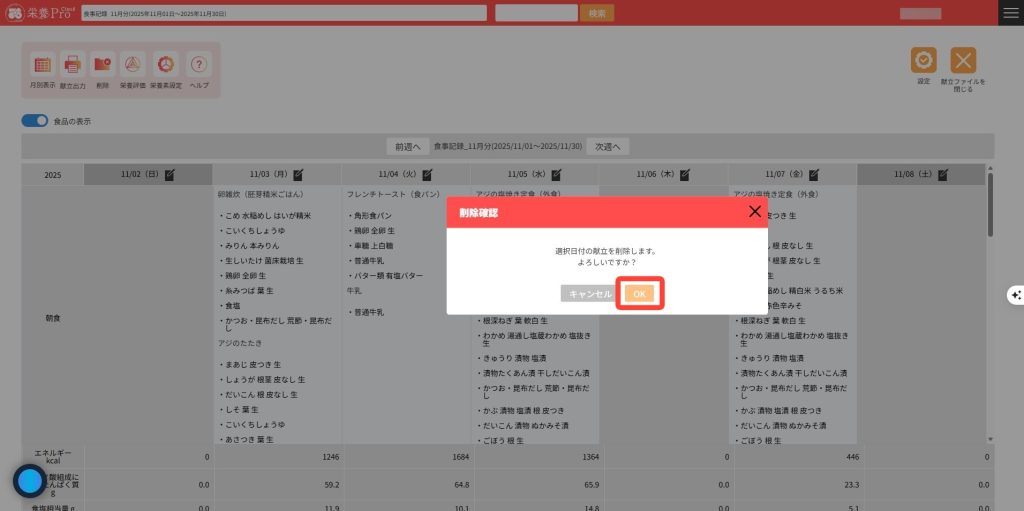Open the hamburger menu in top-right corner

(x=1010, y=13)
